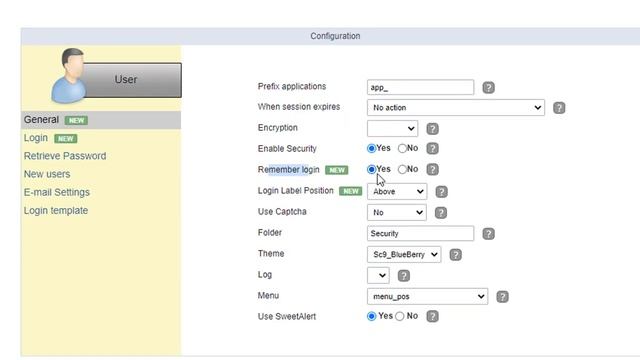The width and height of the screenshot is (640, 360).
Task: Click the Configuration title bar
Action: (335, 36)
